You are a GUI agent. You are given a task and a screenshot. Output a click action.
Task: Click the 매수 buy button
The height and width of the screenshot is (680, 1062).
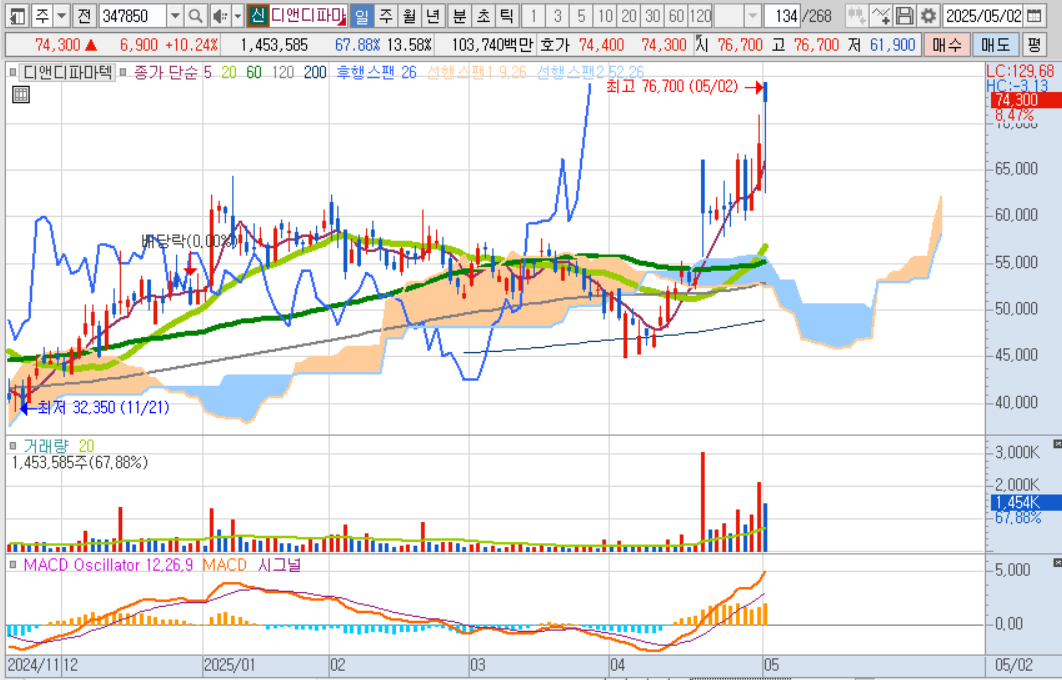(x=946, y=45)
